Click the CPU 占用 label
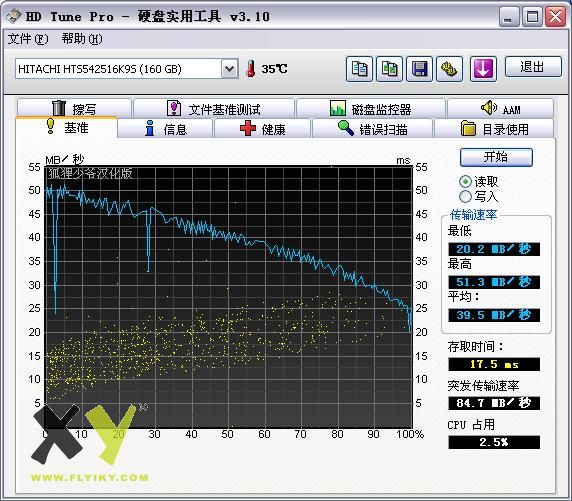Viewport: 572px width, 501px height. coord(471,425)
